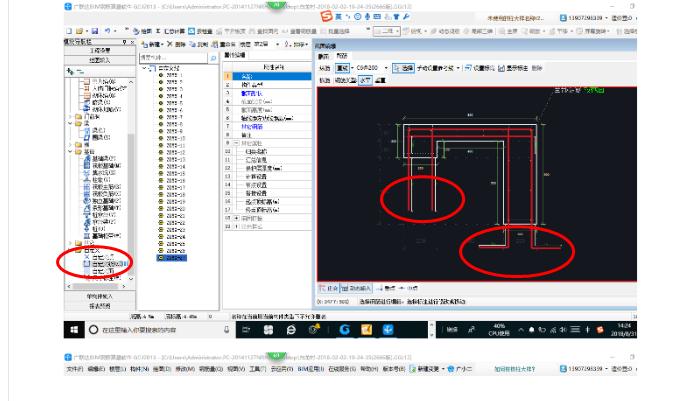
Task: Click the collapse-all minus icon under 绘图输入
Action: [80, 72]
